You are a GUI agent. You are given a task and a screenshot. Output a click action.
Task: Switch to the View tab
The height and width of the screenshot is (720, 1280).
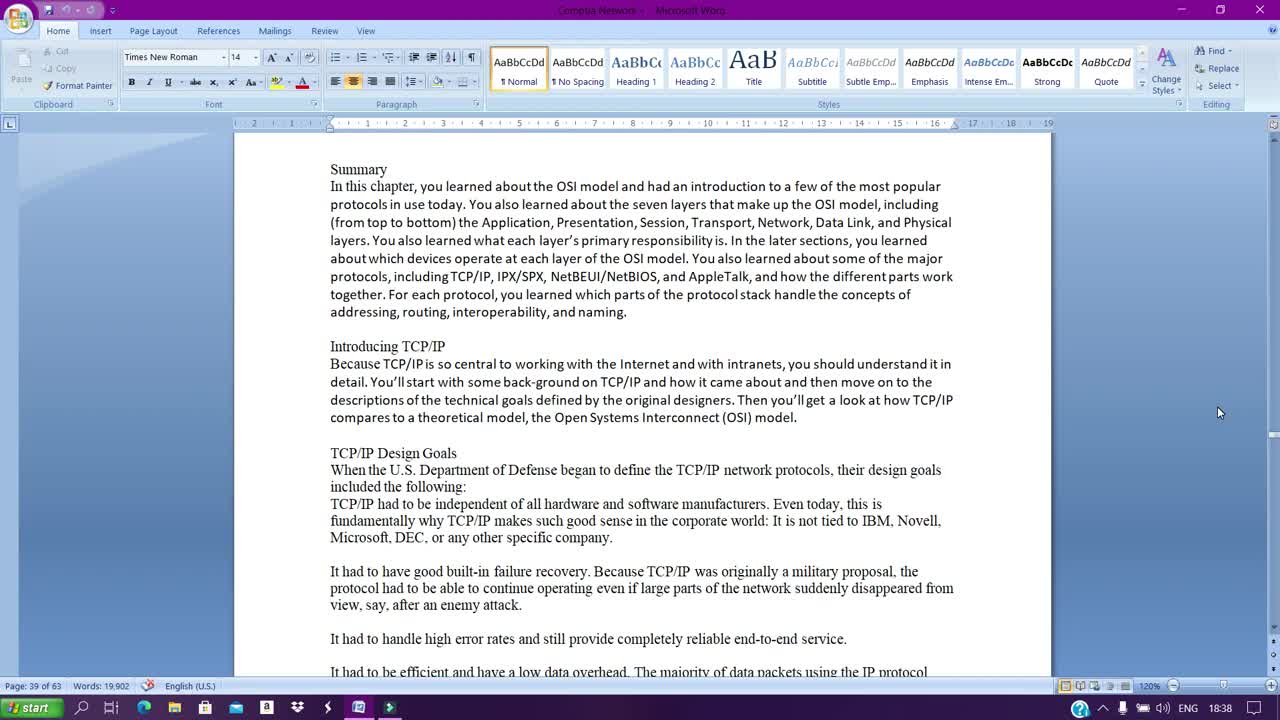click(366, 31)
